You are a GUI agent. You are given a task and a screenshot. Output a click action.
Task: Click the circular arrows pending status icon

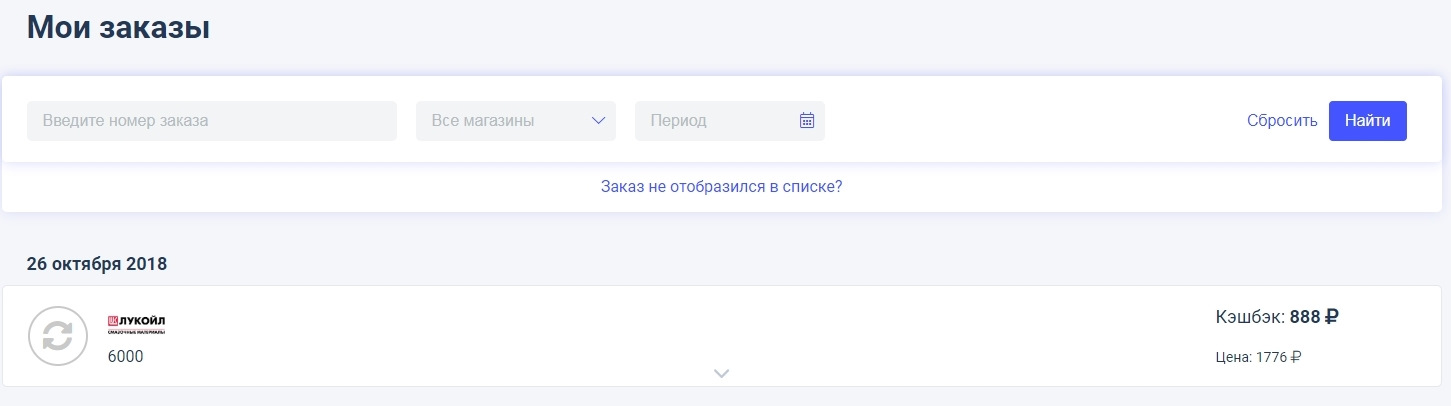[x=58, y=336]
